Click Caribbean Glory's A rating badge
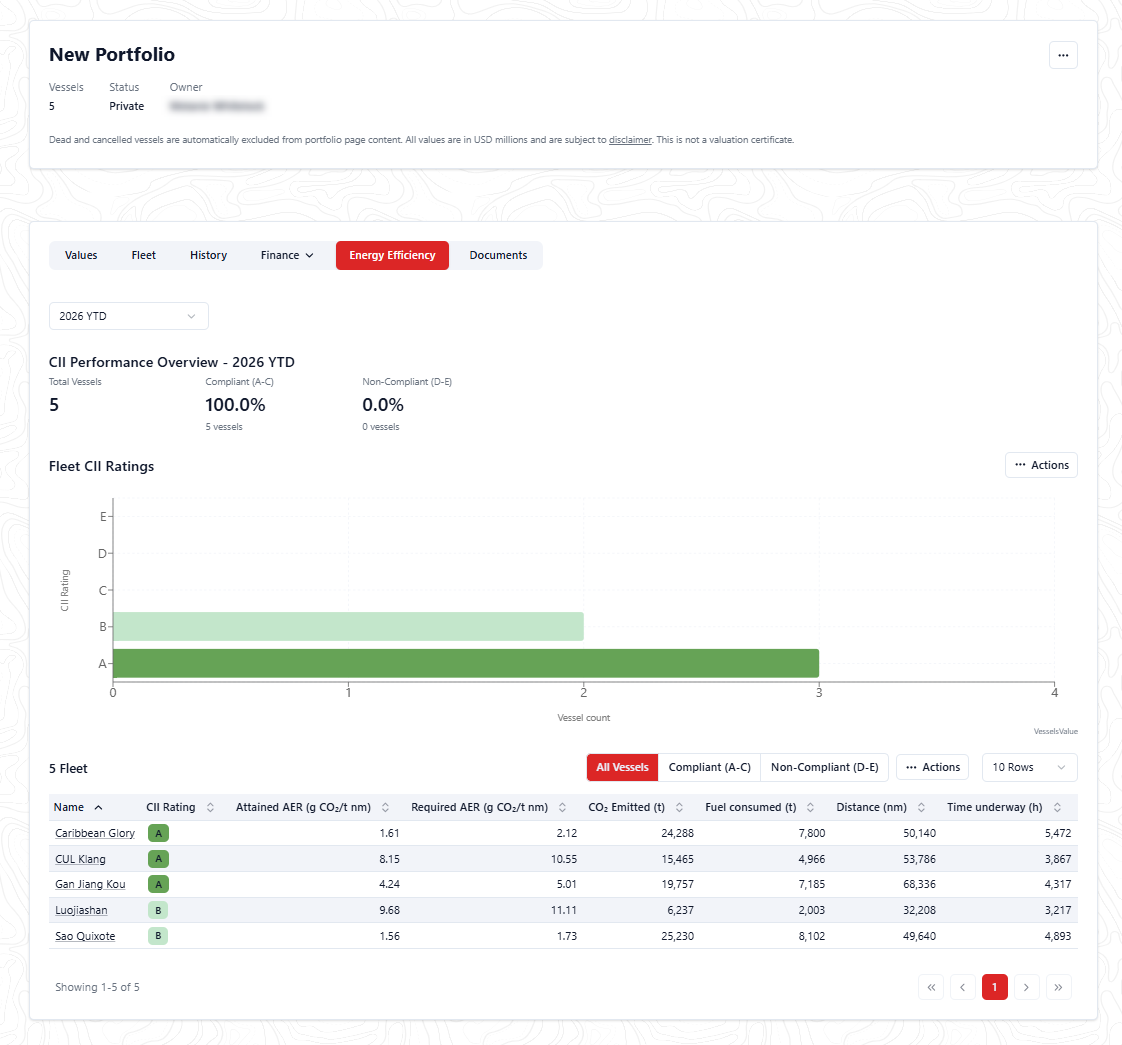 click(158, 833)
